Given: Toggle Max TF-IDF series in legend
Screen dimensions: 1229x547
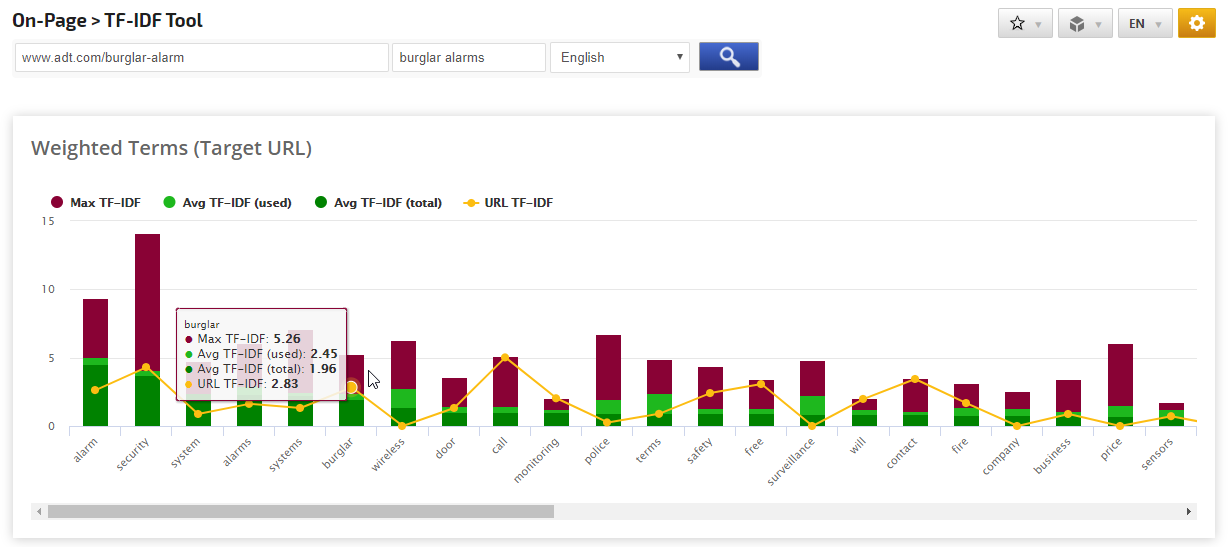Looking at the screenshot, I should click(x=95, y=203).
